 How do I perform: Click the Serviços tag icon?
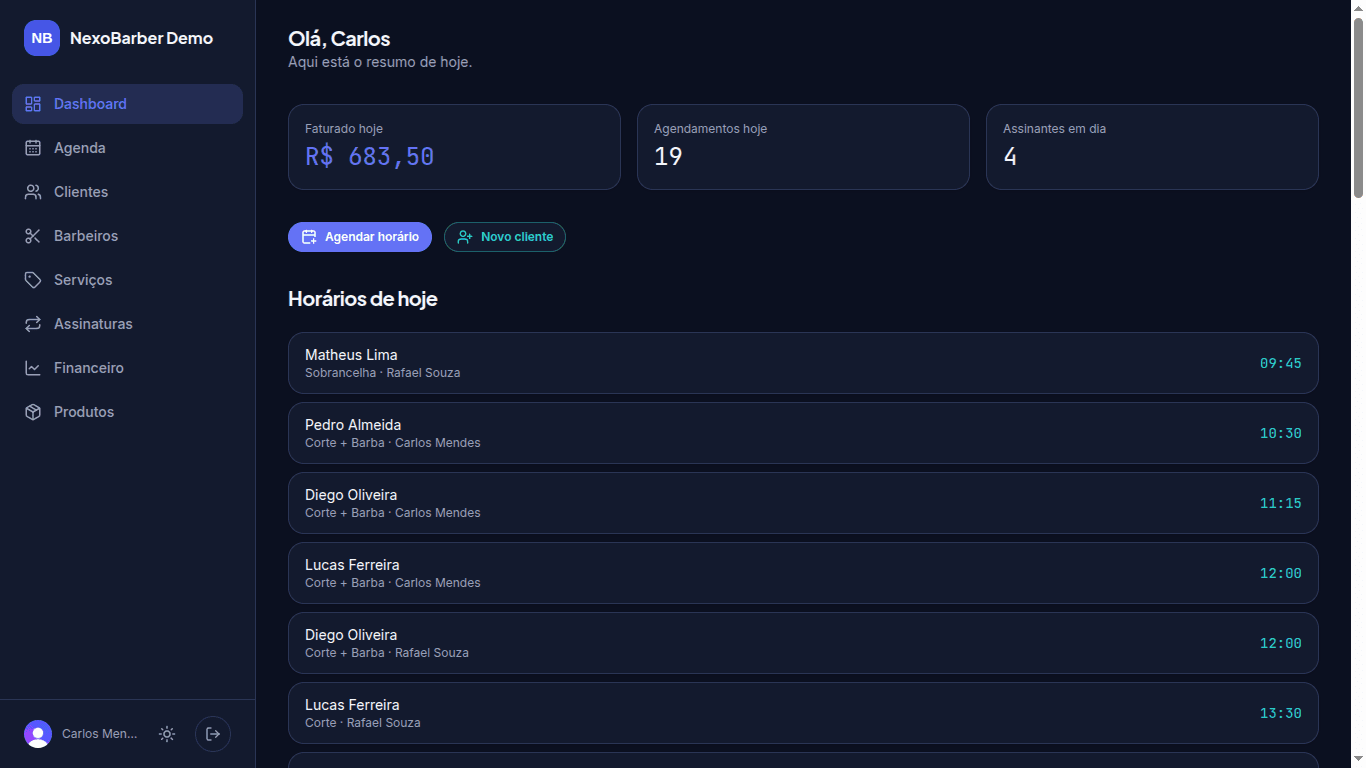(33, 280)
